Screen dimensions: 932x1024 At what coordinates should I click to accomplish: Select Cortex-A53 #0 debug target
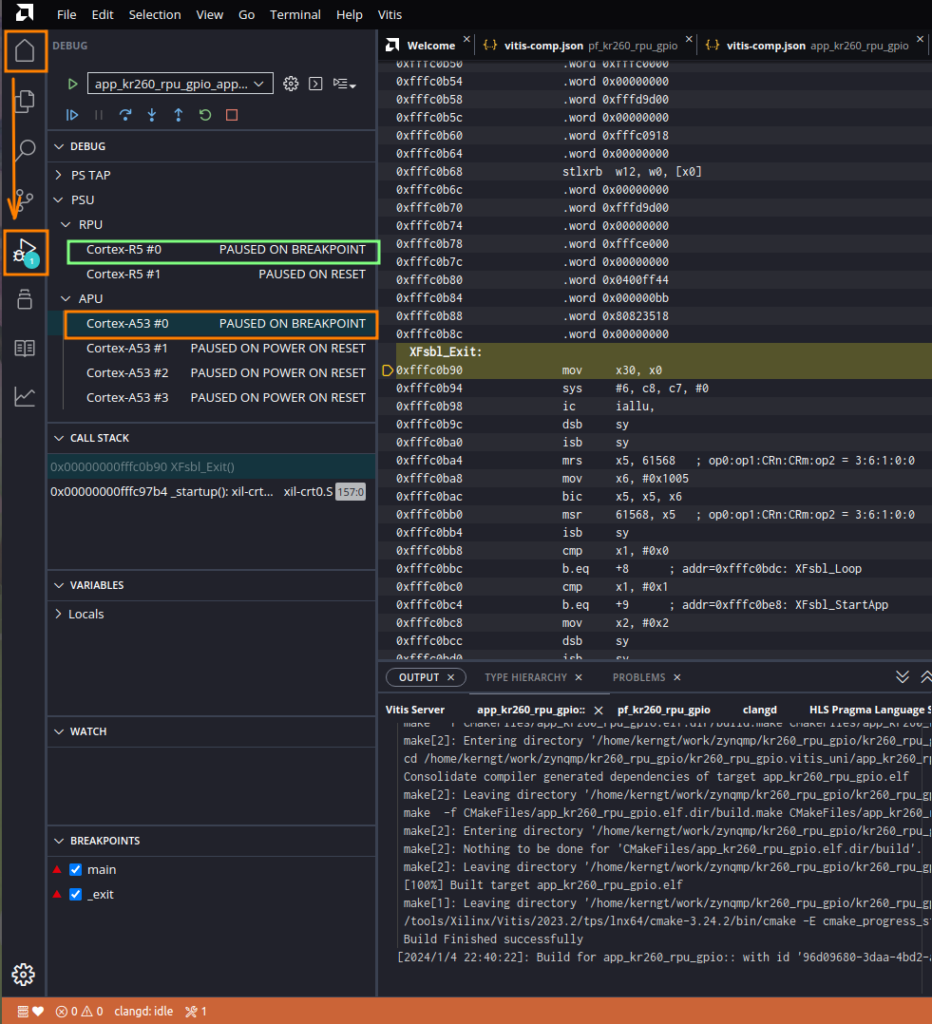pyautogui.click(x=221, y=323)
